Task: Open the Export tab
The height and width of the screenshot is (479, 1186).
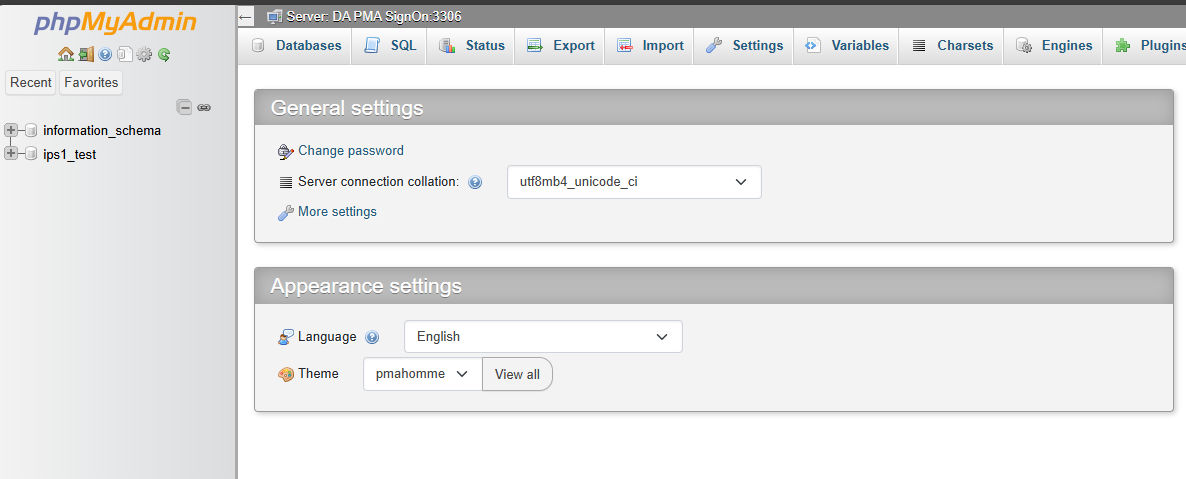Action: click(x=560, y=45)
